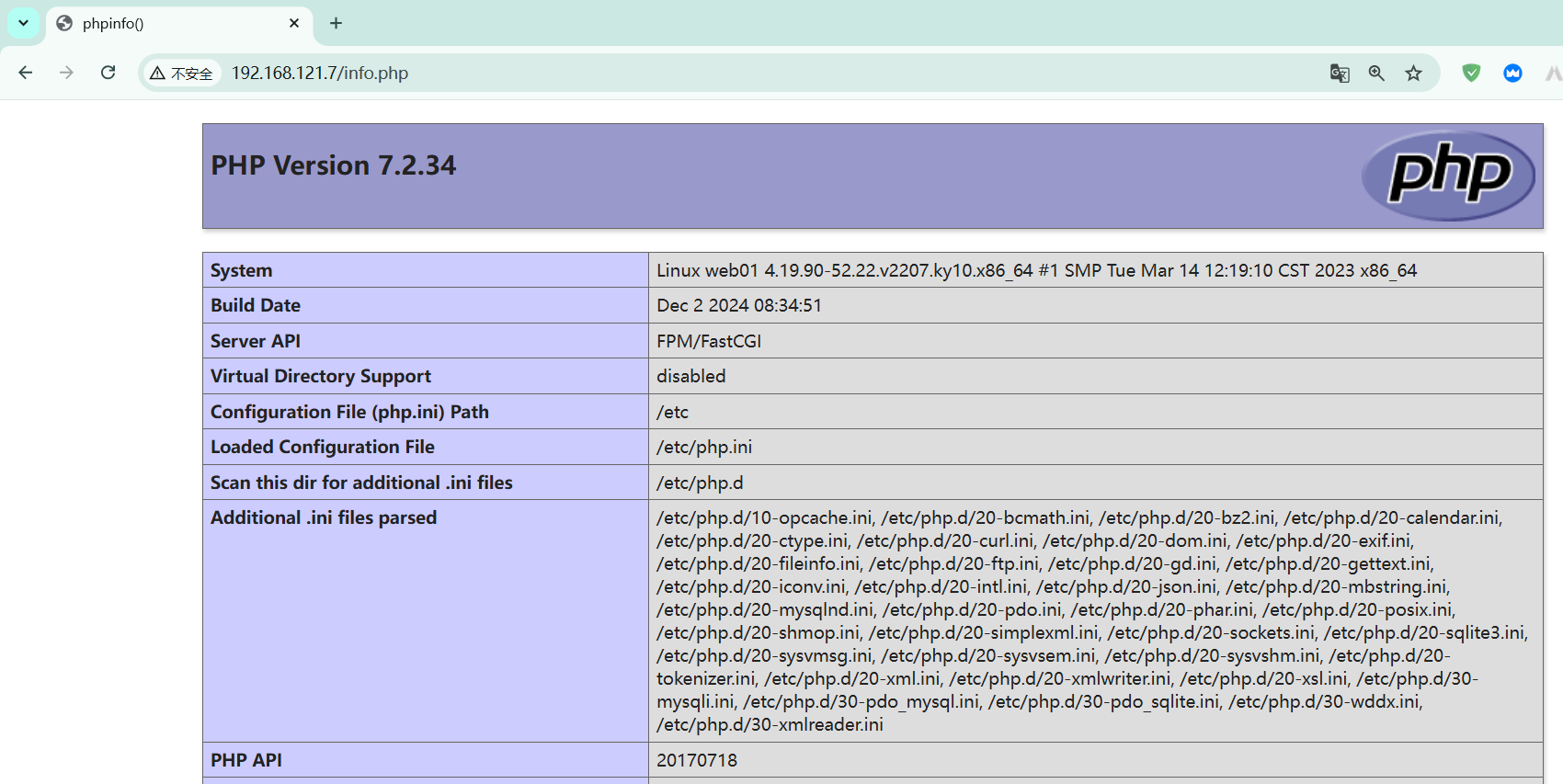The image size is (1563, 784).
Task: Click the Build Date value cell
Action: (739, 305)
